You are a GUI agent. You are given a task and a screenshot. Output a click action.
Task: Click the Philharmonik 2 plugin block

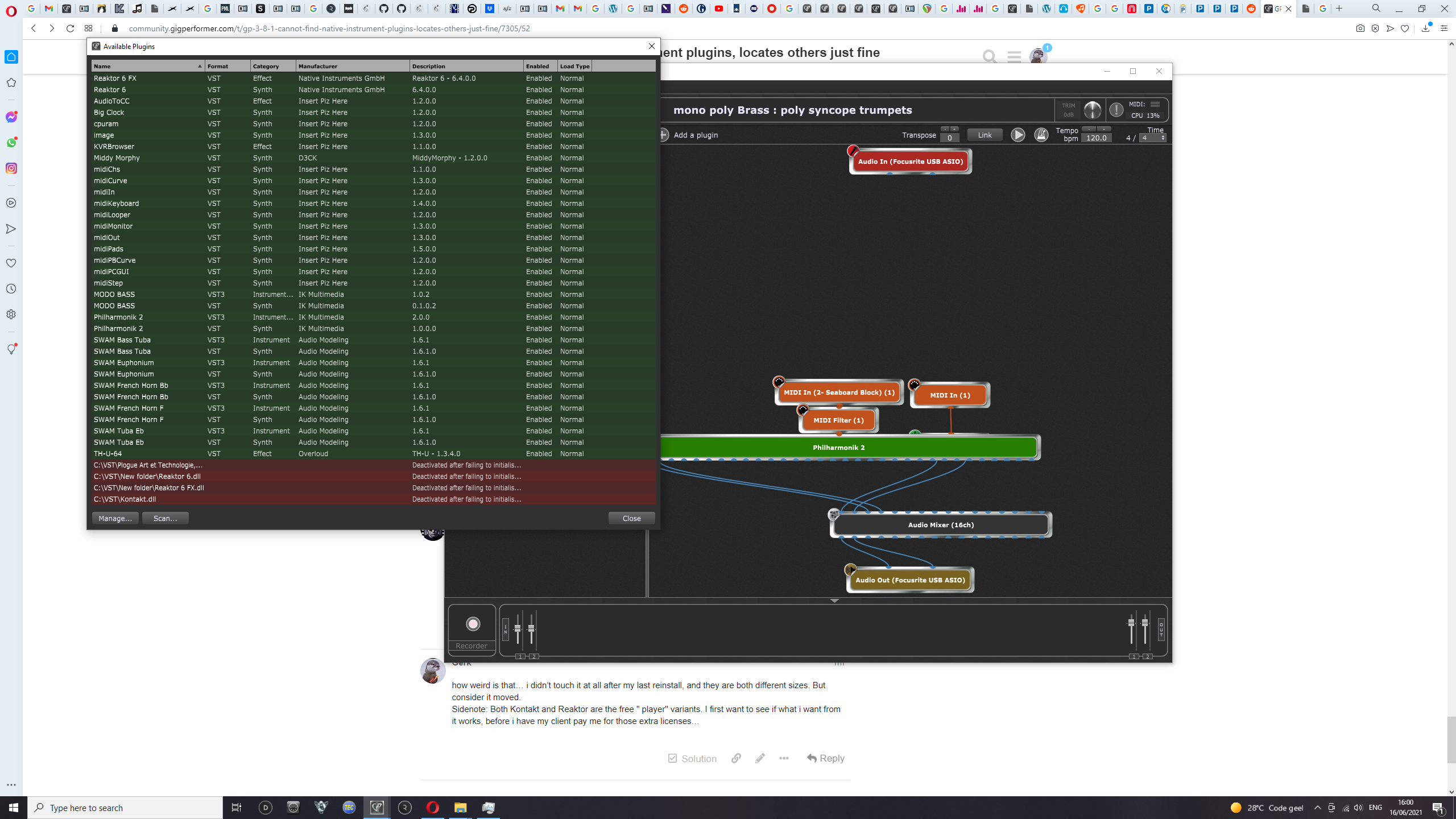click(x=839, y=448)
